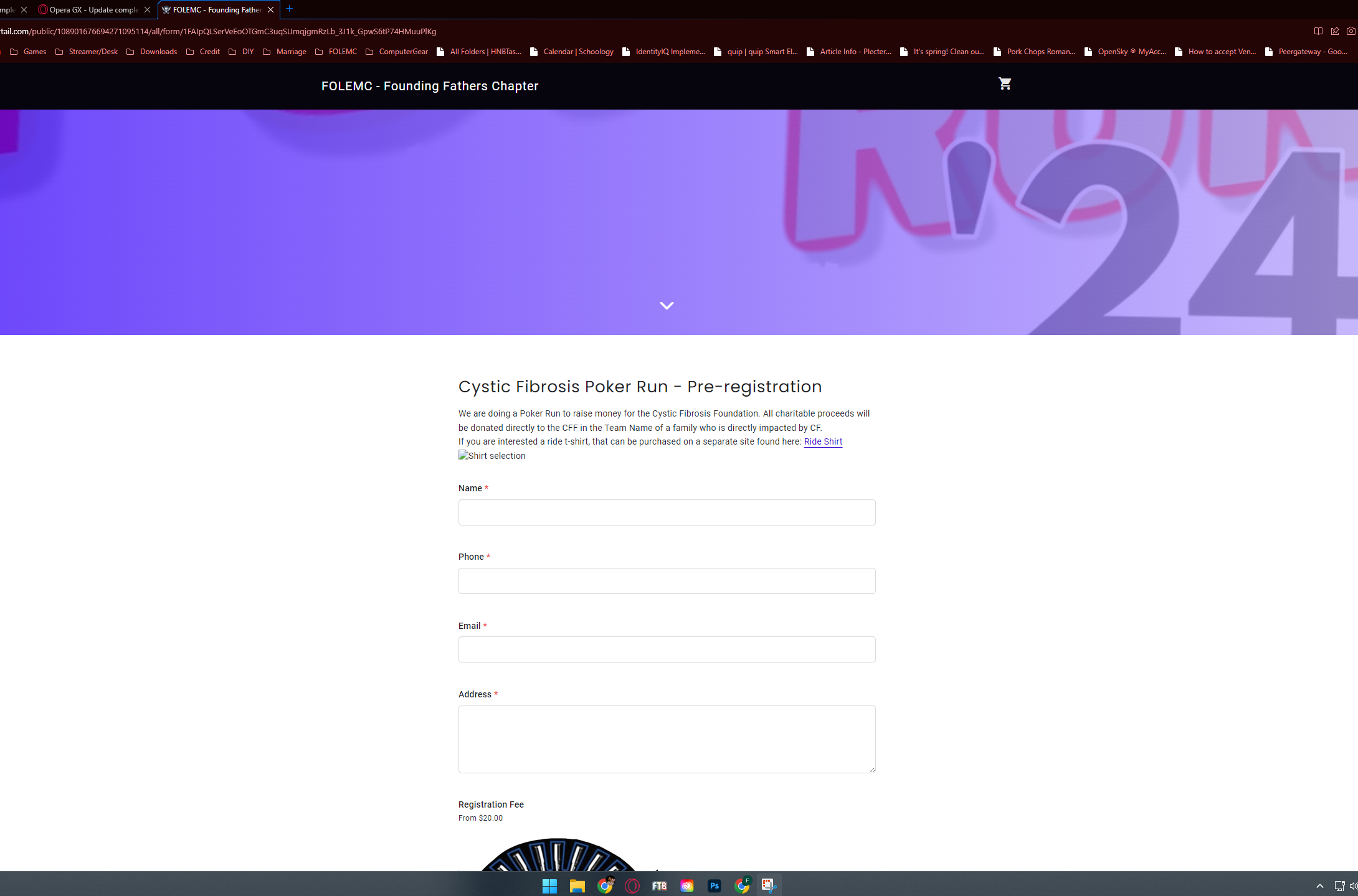Focus the Address text area
The height and width of the screenshot is (896, 1358).
(667, 739)
